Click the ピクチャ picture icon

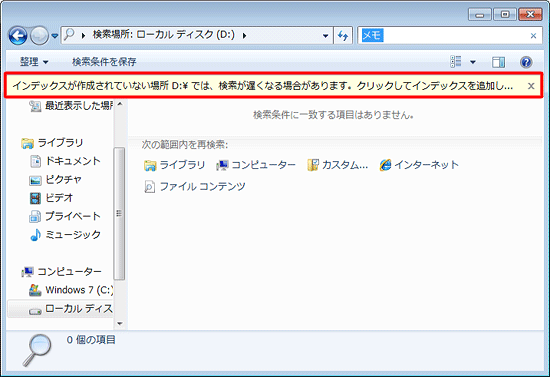click(x=35, y=180)
